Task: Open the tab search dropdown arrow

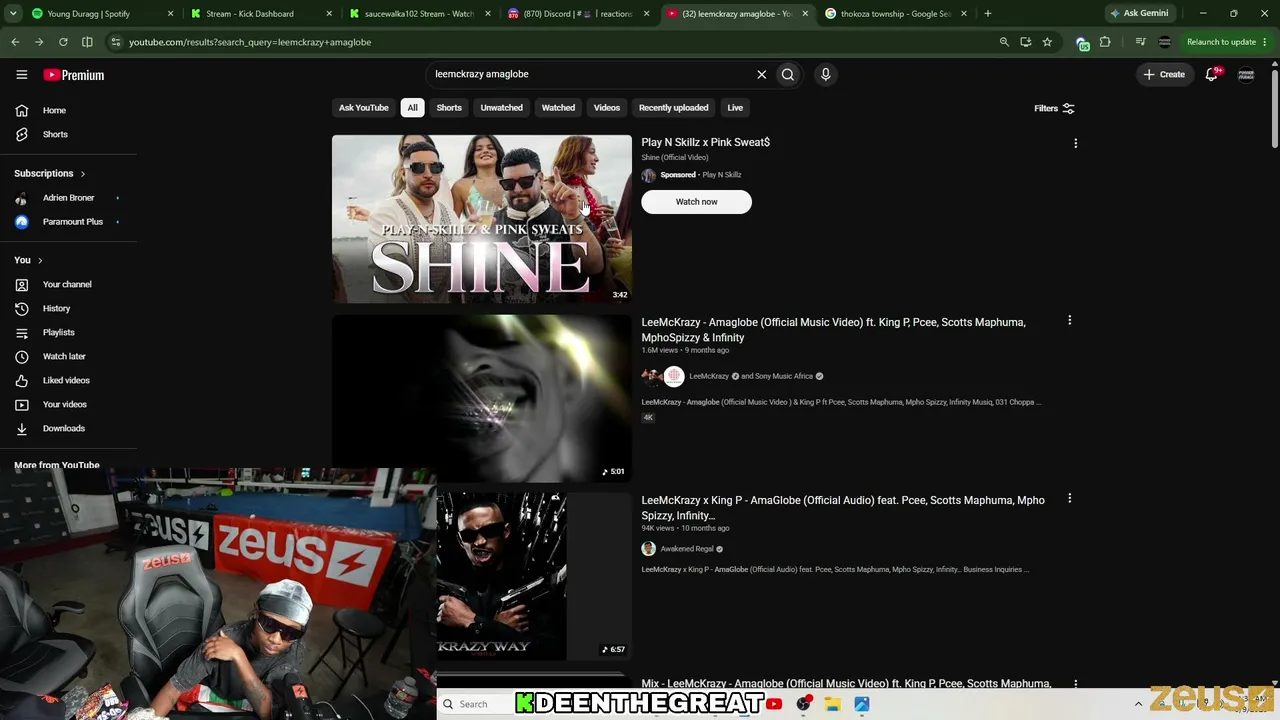Action: (x=12, y=14)
